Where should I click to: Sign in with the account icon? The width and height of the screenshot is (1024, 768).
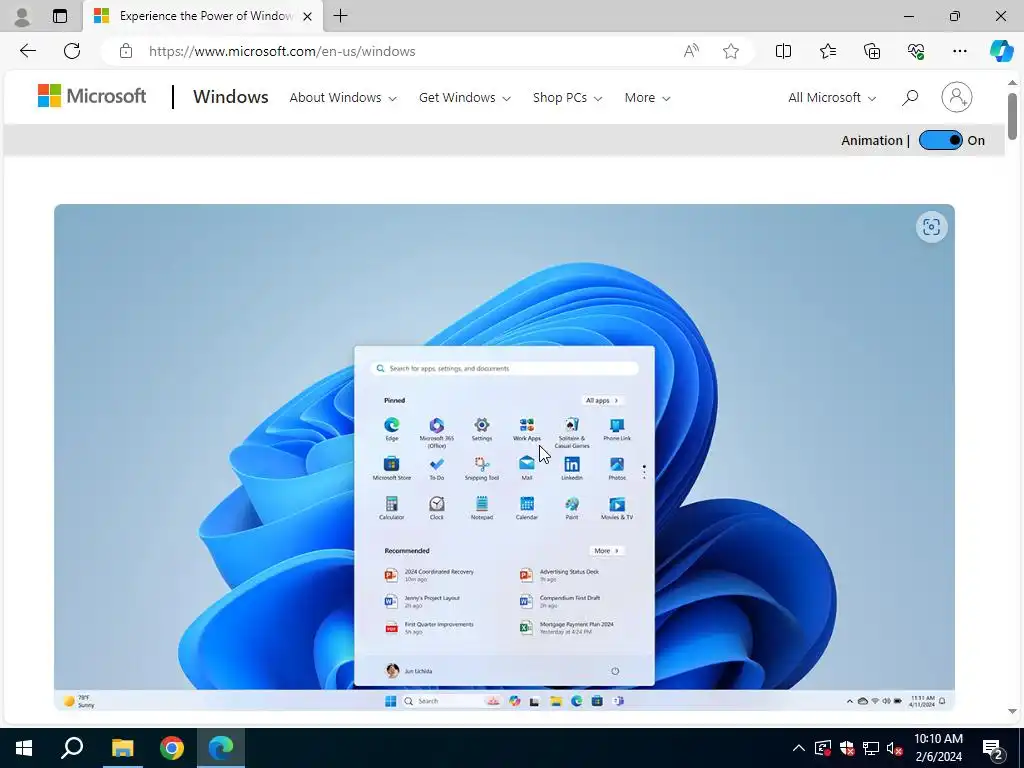tap(956, 97)
